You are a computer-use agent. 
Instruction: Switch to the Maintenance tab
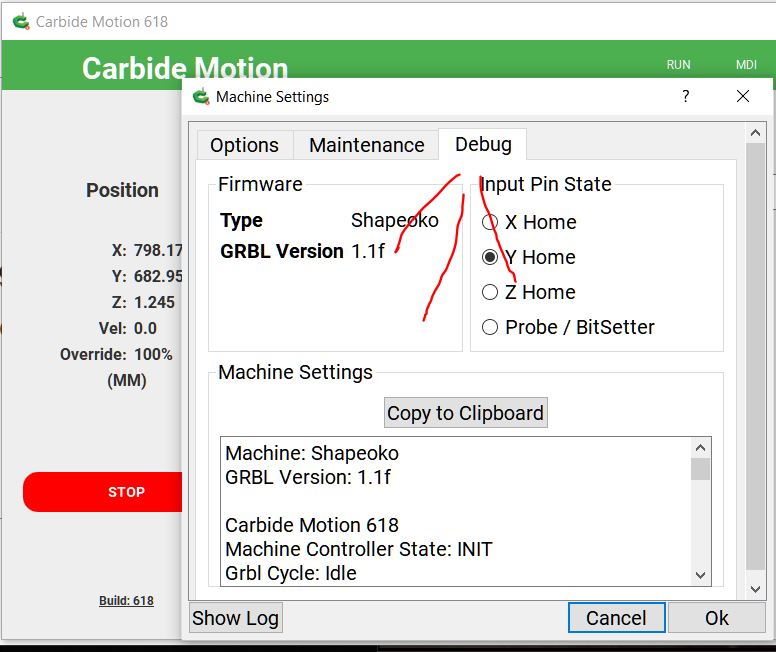point(366,145)
